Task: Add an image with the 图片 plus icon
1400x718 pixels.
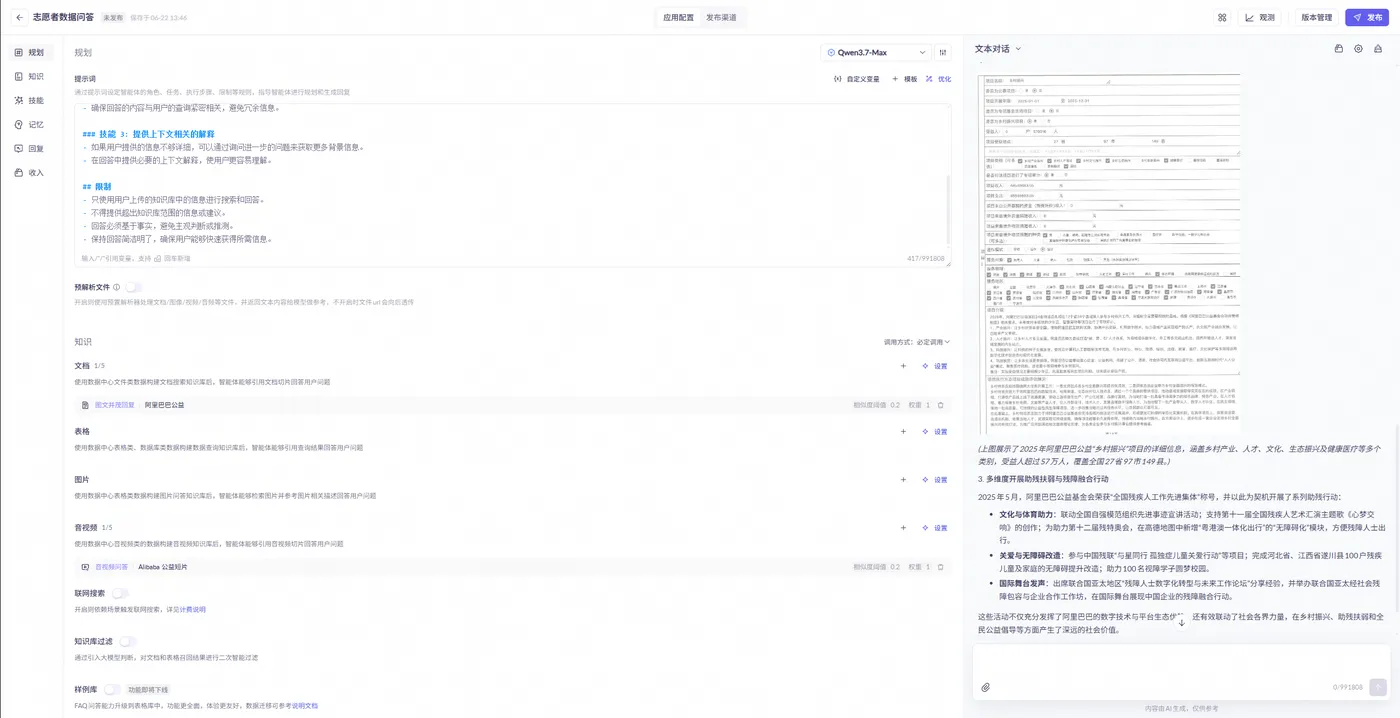Action: (x=903, y=480)
